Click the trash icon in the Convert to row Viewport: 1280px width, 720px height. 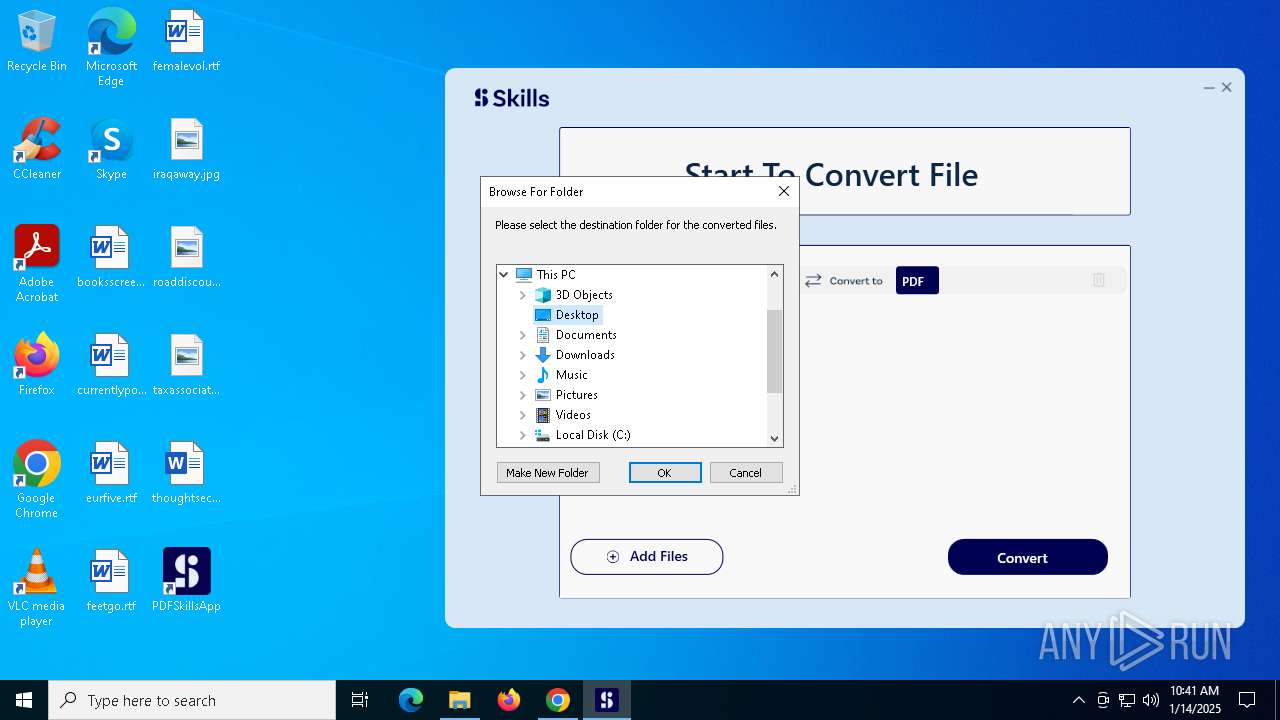point(1098,280)
